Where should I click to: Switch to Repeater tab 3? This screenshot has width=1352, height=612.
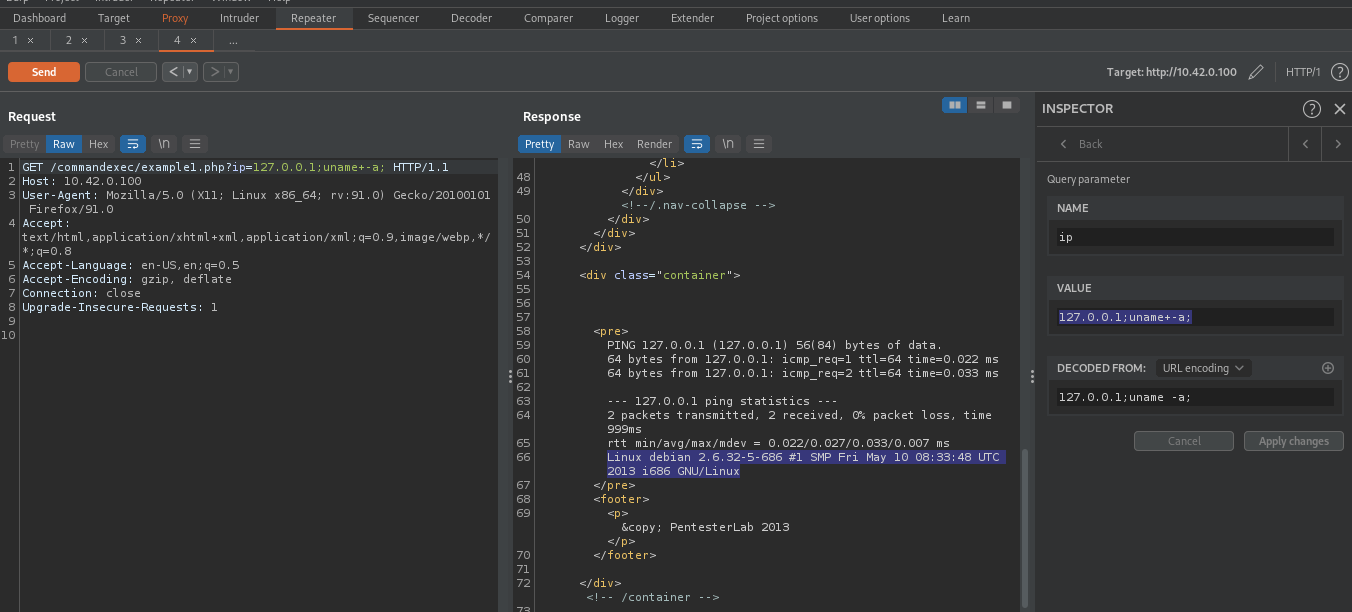point(123,40)
